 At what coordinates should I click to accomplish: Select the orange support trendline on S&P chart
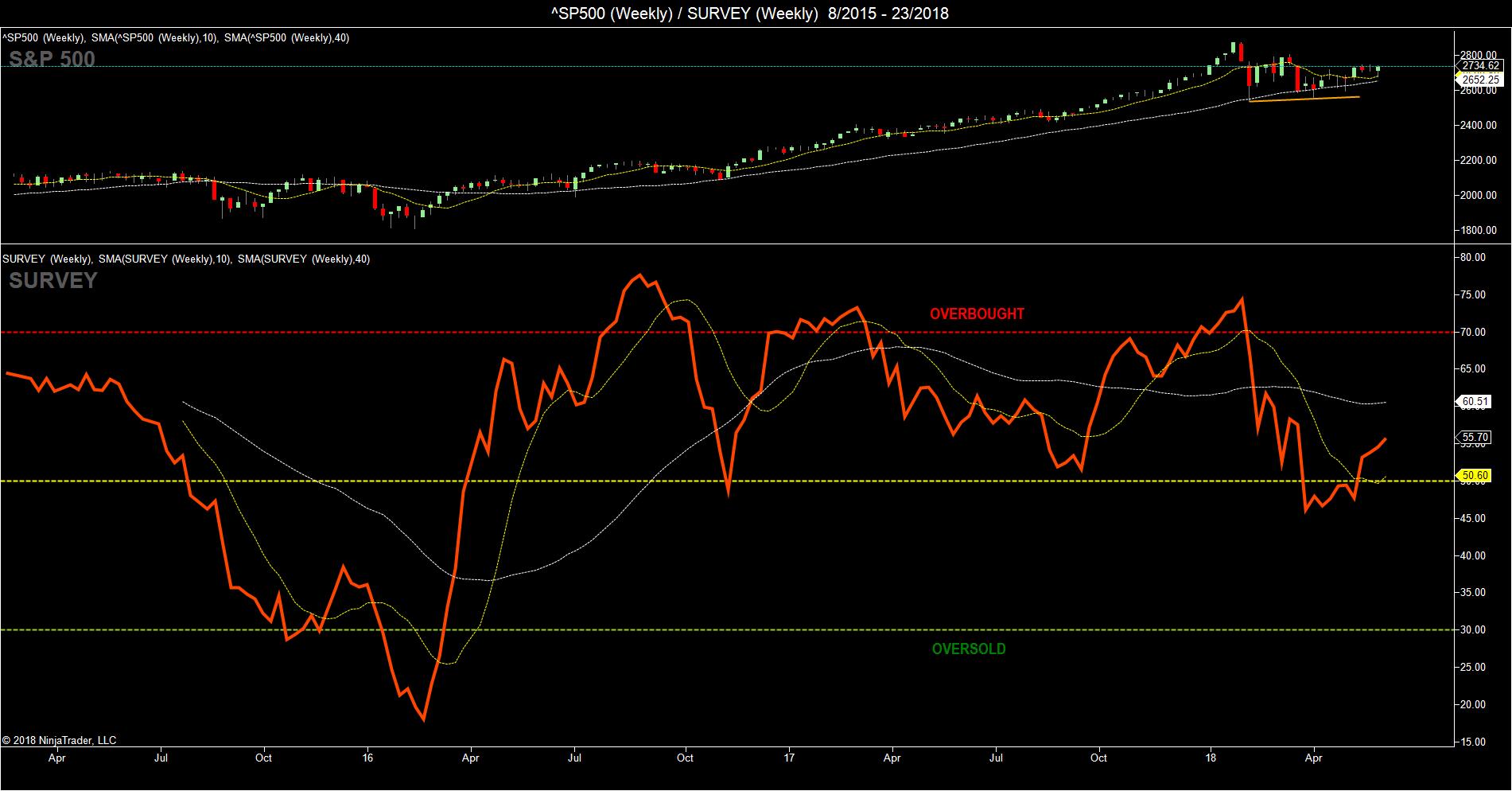(1304, 99)
